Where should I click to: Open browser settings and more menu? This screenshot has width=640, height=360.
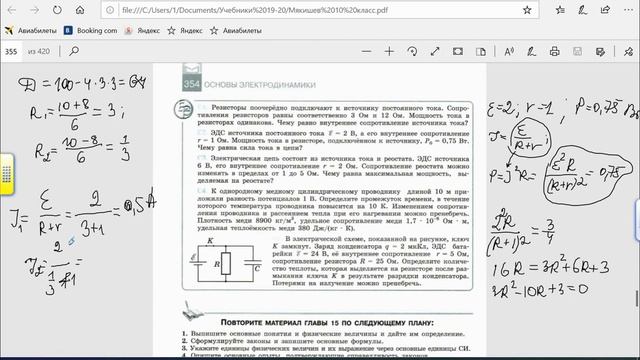coord(628,10)
